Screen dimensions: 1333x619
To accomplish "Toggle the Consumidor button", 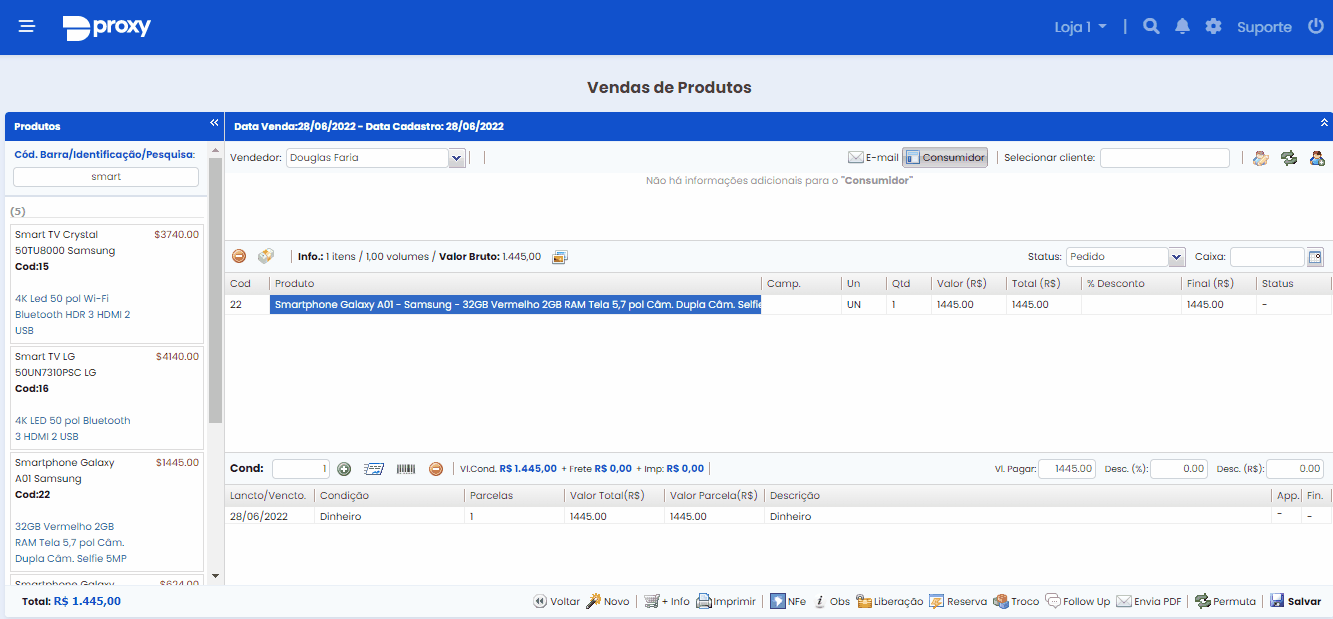I will click(945, 158).
